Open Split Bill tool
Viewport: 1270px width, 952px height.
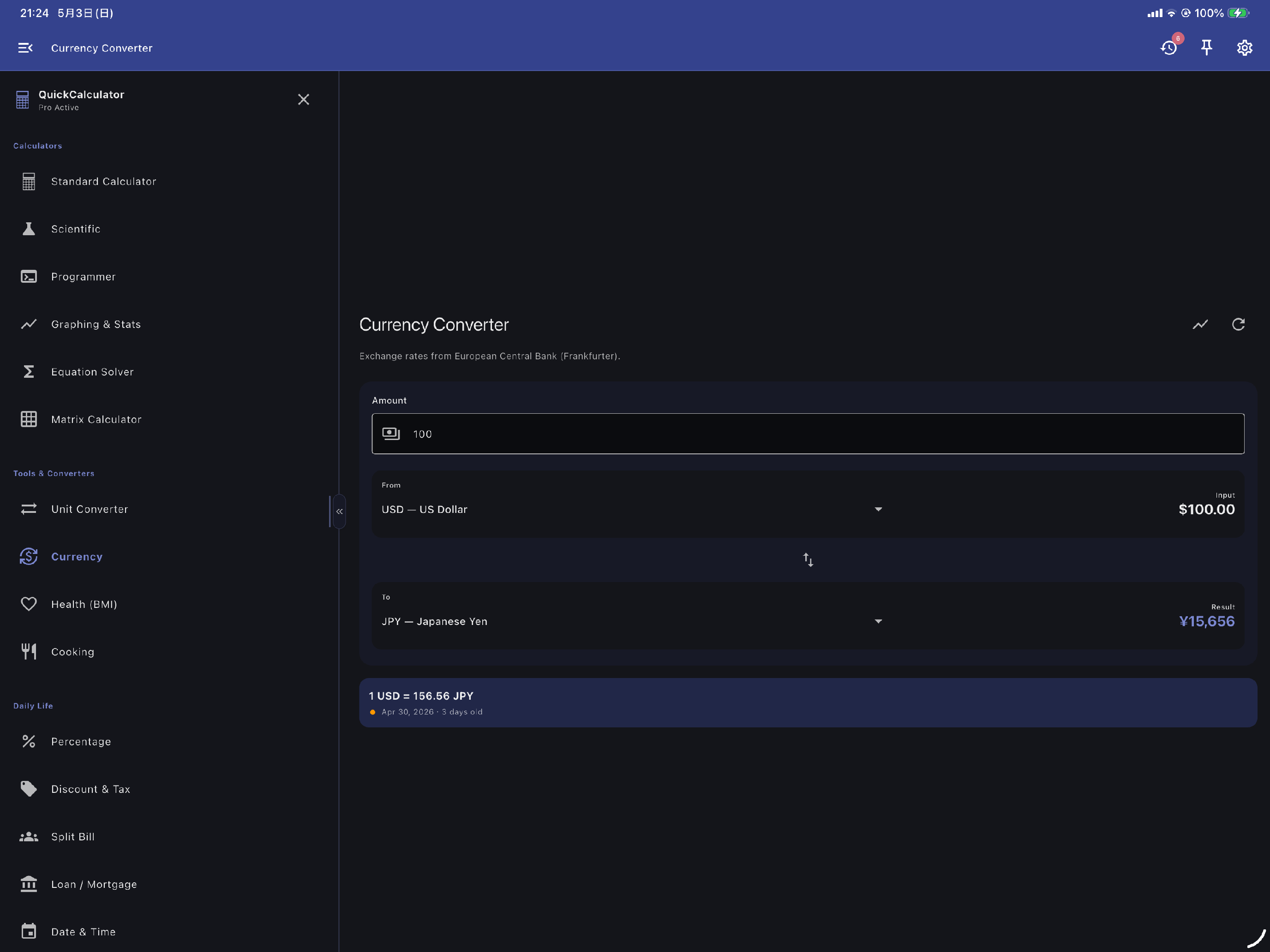(167, 837)
